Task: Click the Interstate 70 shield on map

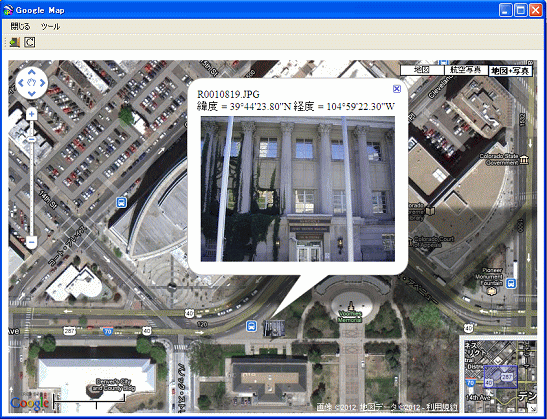Action: (x=108, y=330)
